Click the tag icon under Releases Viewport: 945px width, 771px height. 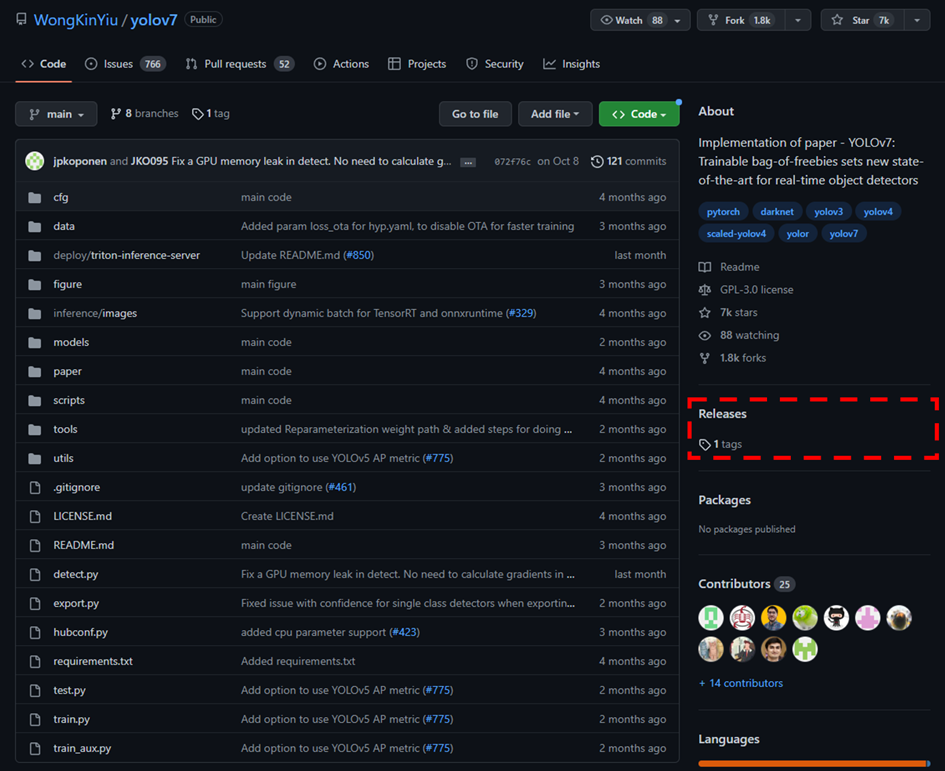705,444
